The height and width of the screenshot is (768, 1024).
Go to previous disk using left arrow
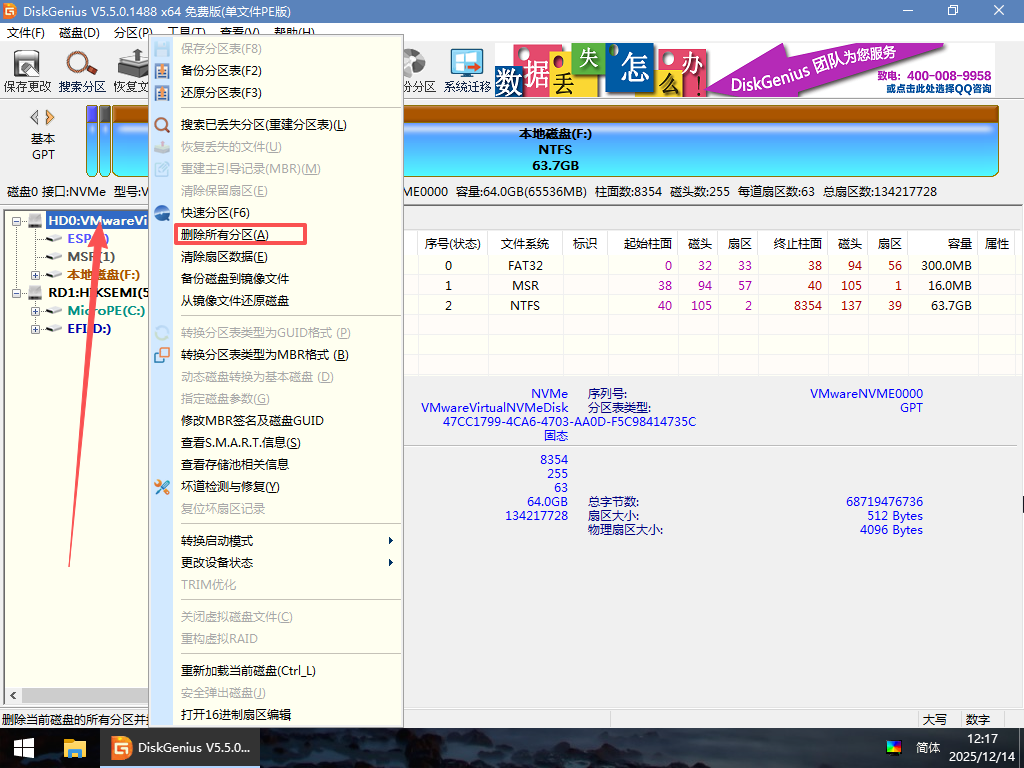coord(35,117)
